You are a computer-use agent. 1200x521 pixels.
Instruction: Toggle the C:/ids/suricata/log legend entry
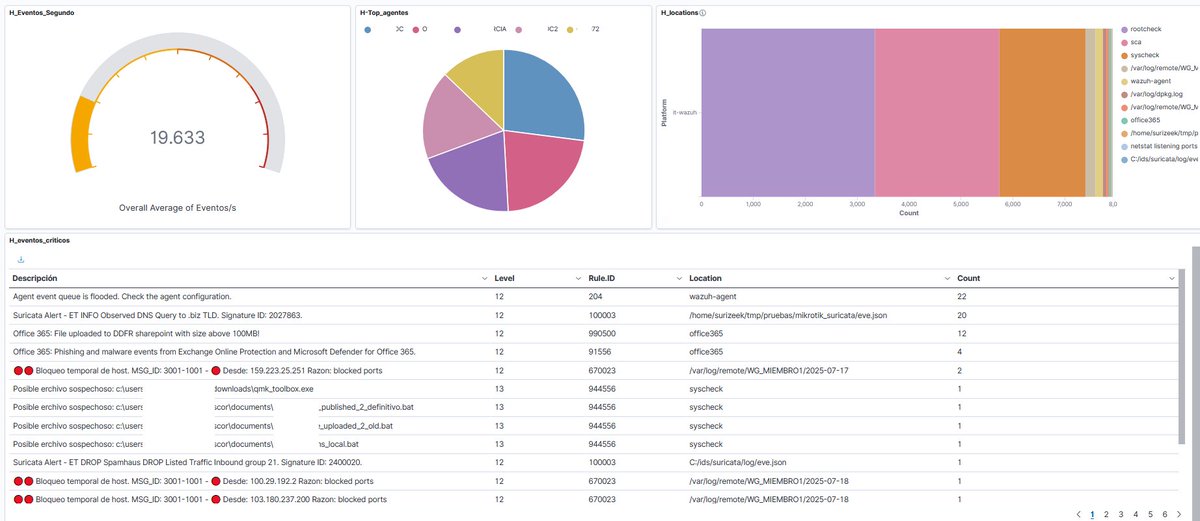tap(1160, 159)
